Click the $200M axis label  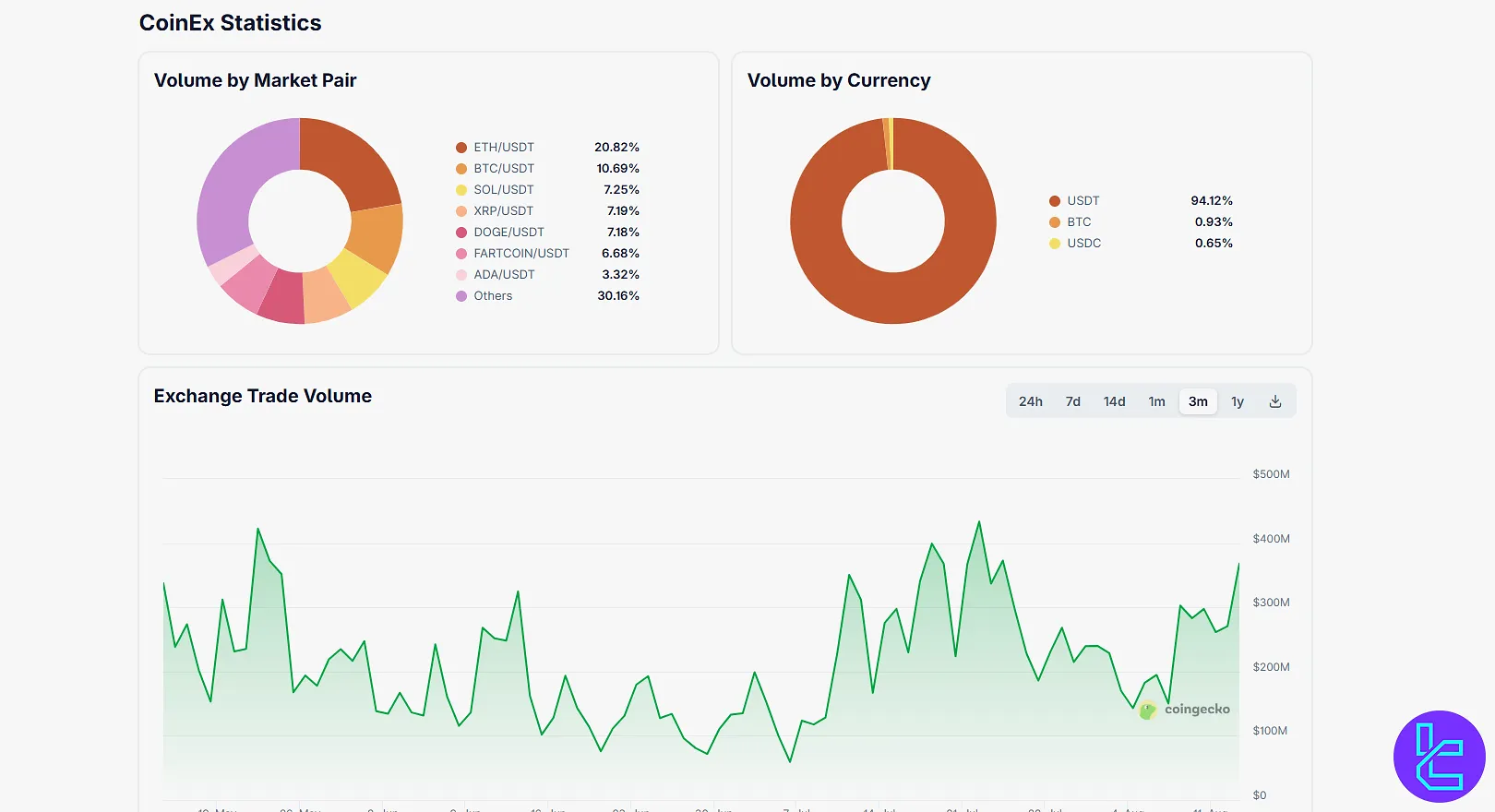tap(1271, 667)
